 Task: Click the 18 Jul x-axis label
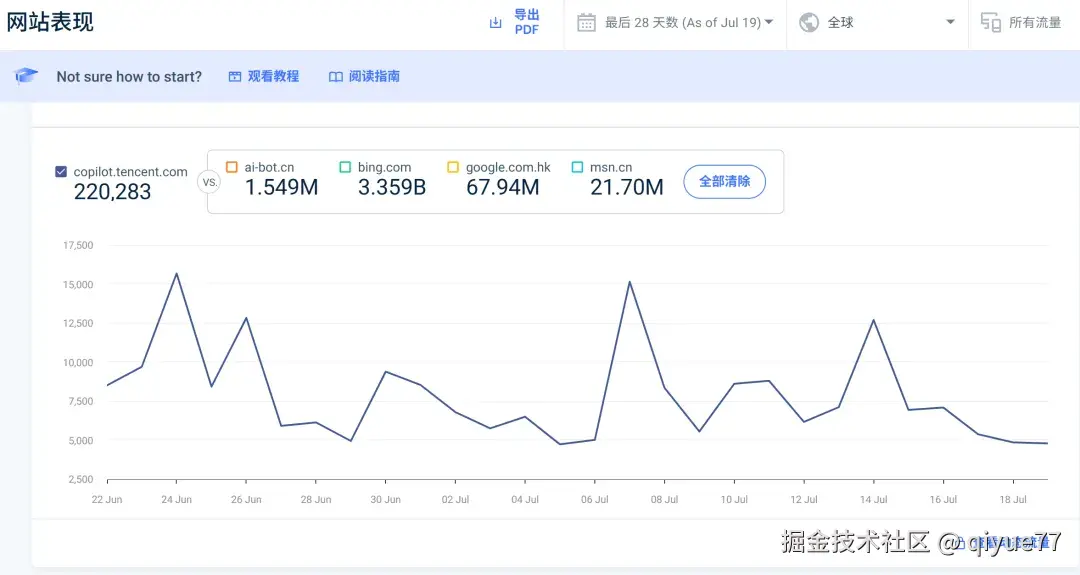[x=1012, y=499]
